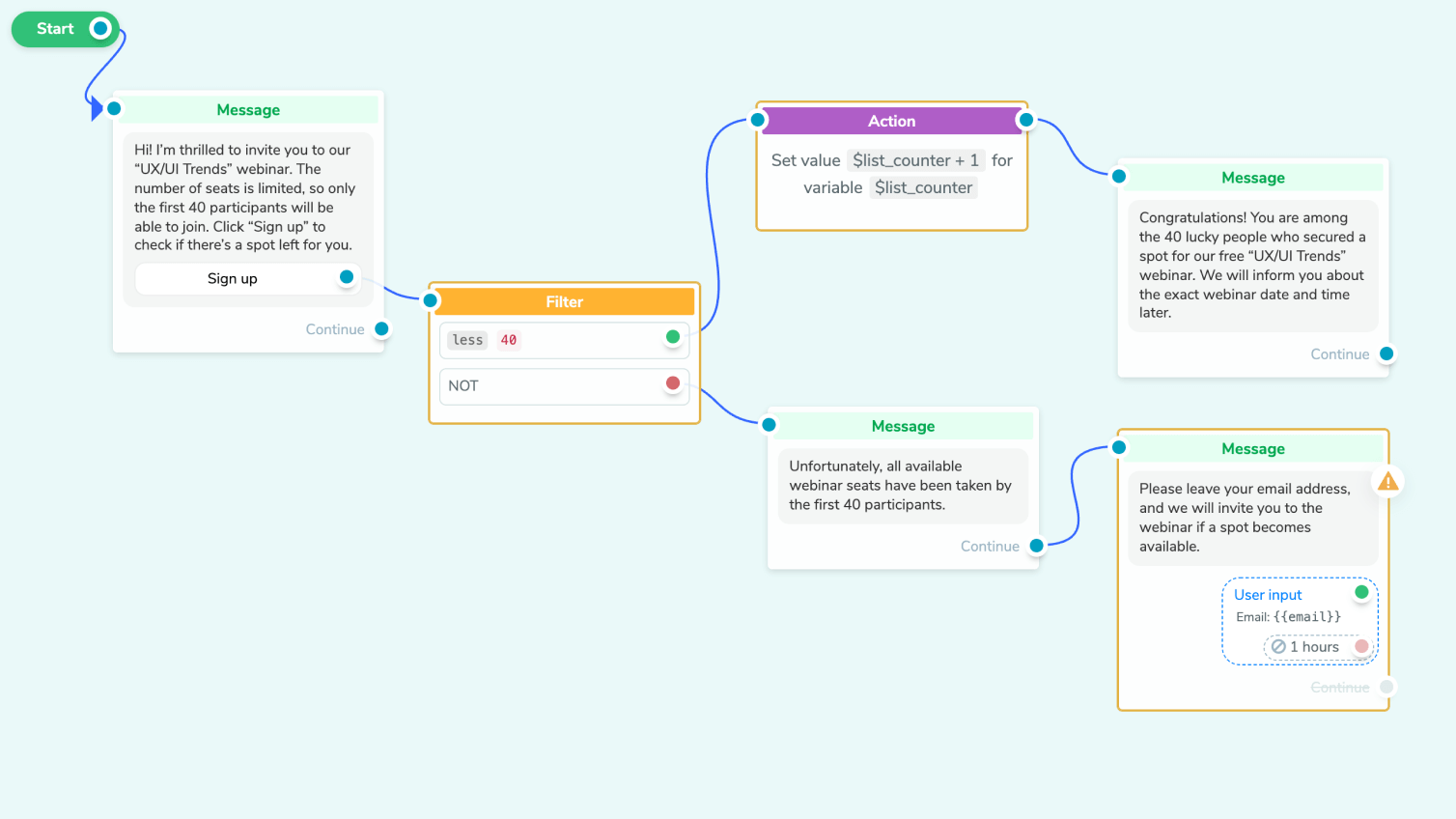Click the orange warning triangle icon
Viewport: 1456px width, 819px height.
pyautogui.click(x=1387, y=481)
